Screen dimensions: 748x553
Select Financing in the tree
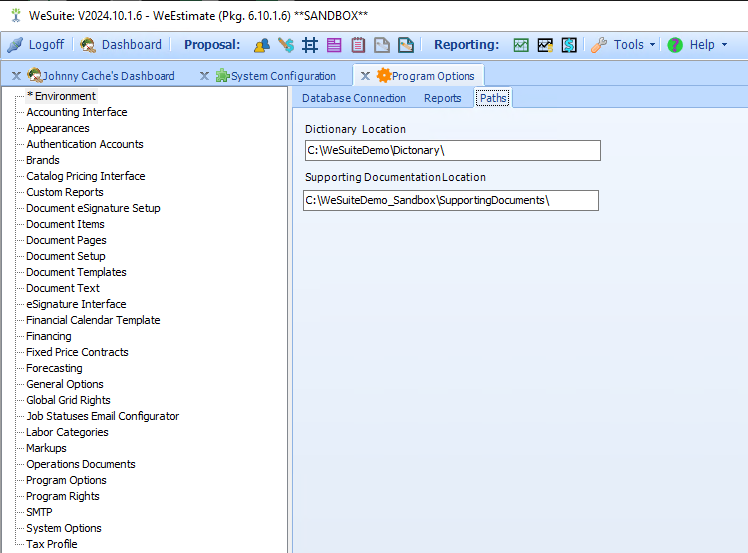click(x=49, y=336)
